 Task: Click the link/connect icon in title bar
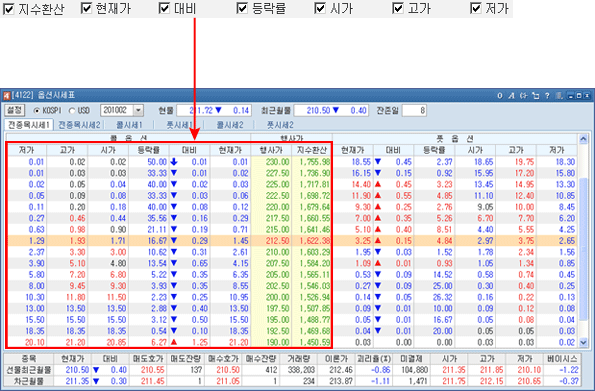523,96
